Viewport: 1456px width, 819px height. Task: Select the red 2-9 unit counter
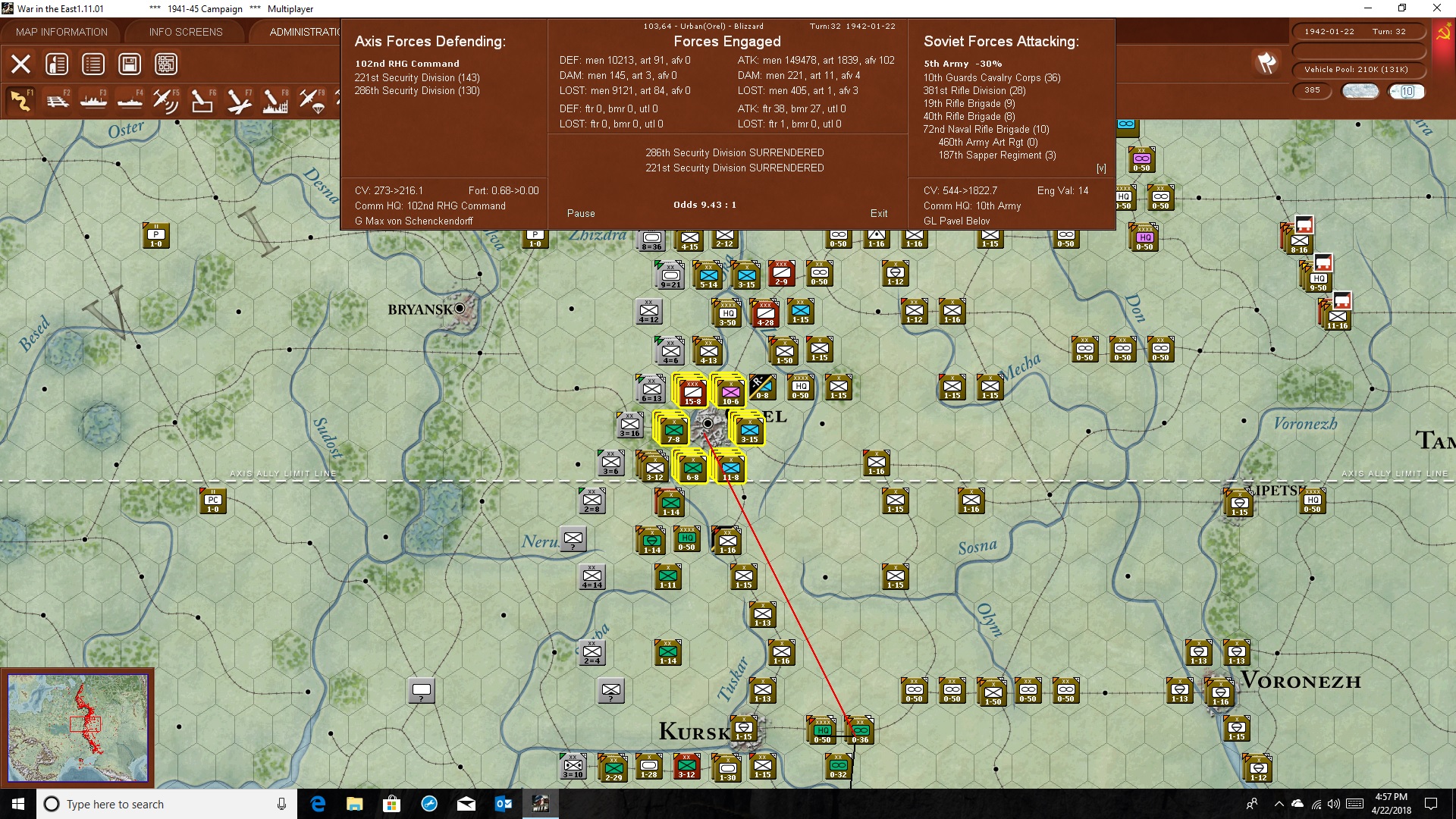pyautogui.click(x=781, y=273)
